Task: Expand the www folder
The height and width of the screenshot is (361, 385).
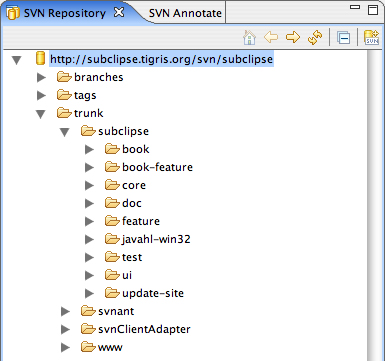Action: 65,347
